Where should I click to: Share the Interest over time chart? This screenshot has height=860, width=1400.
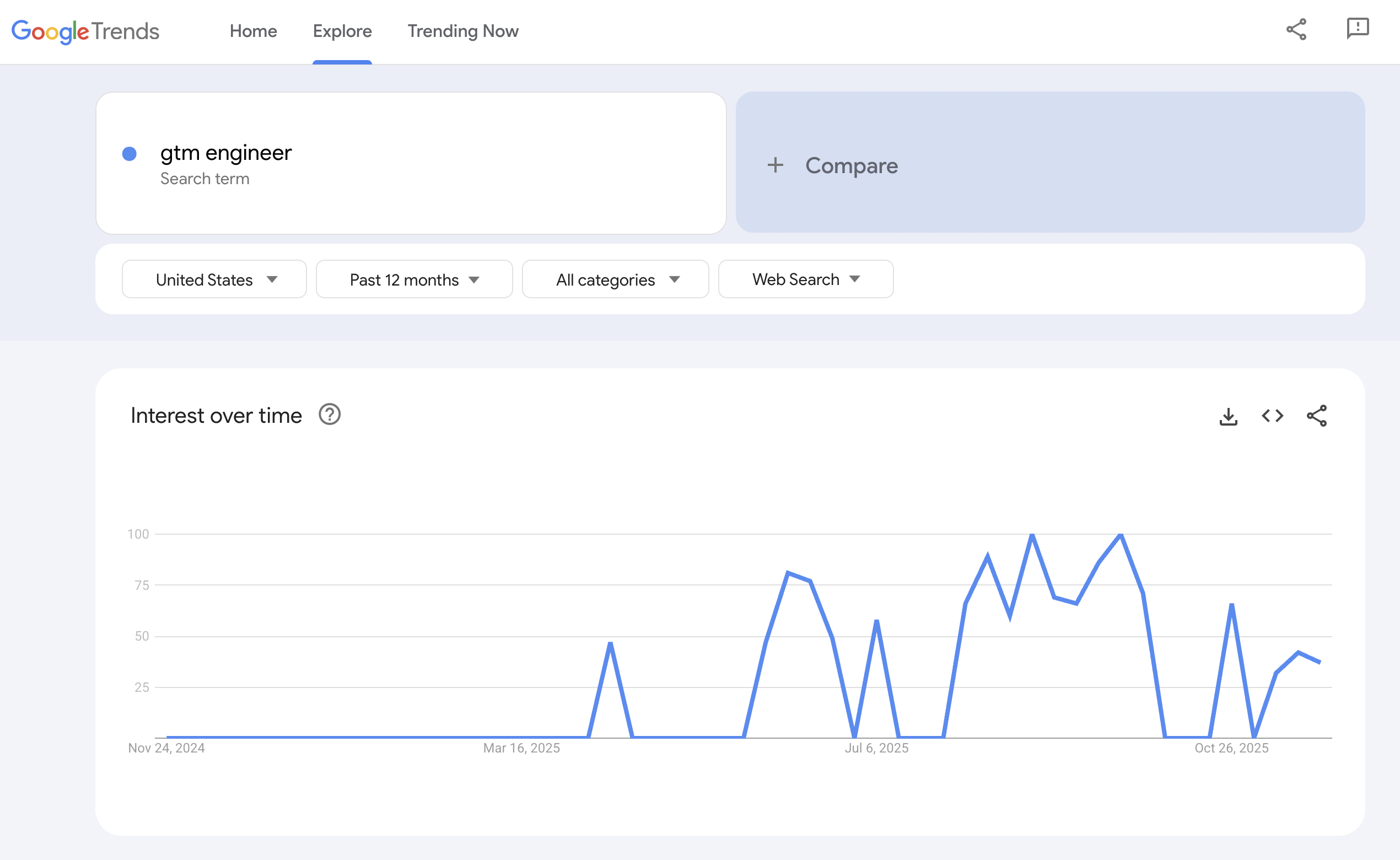(1317, 416)
